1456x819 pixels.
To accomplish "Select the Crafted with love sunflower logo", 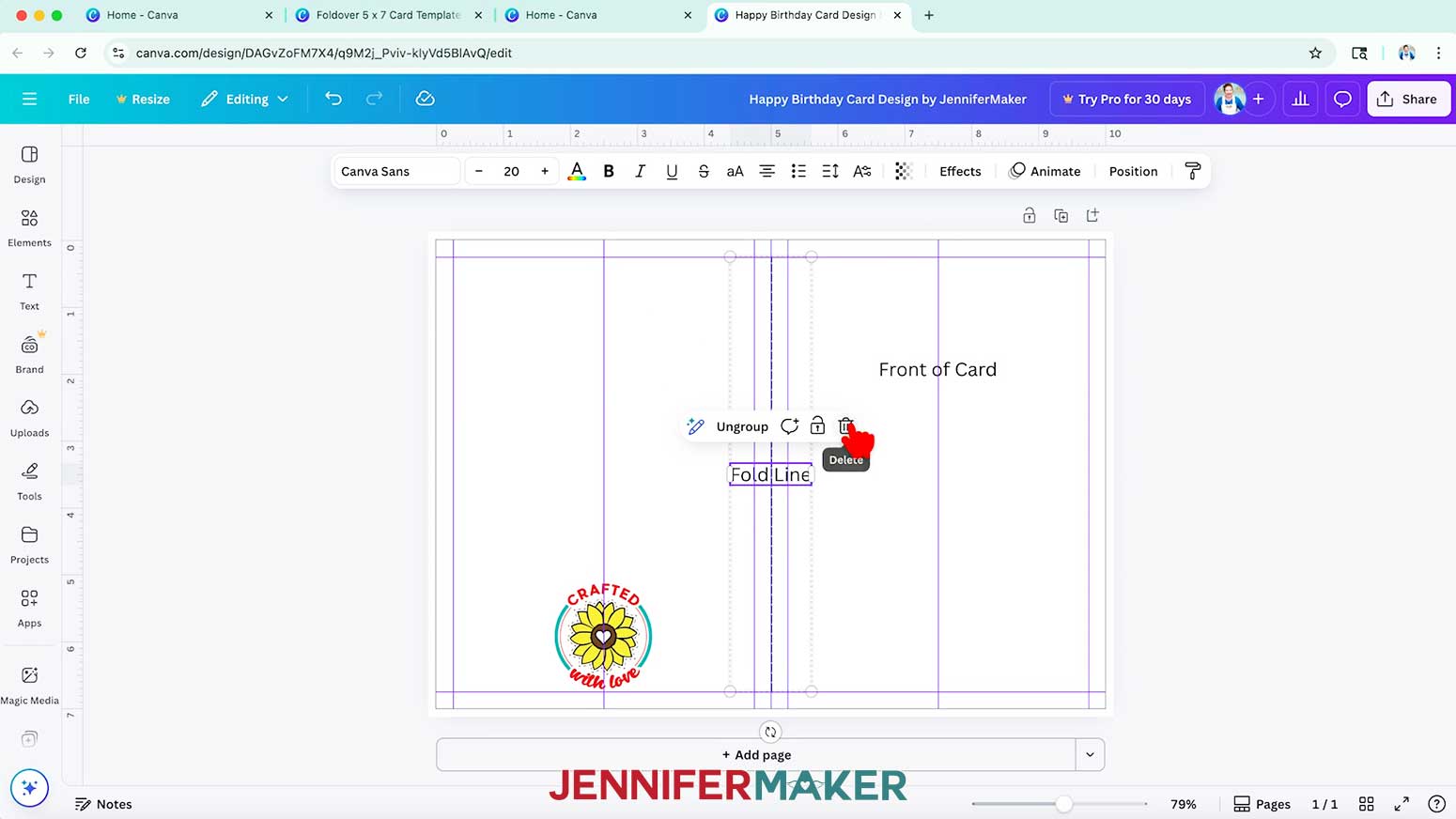I will pyautogui.click(x=603, y=636).
